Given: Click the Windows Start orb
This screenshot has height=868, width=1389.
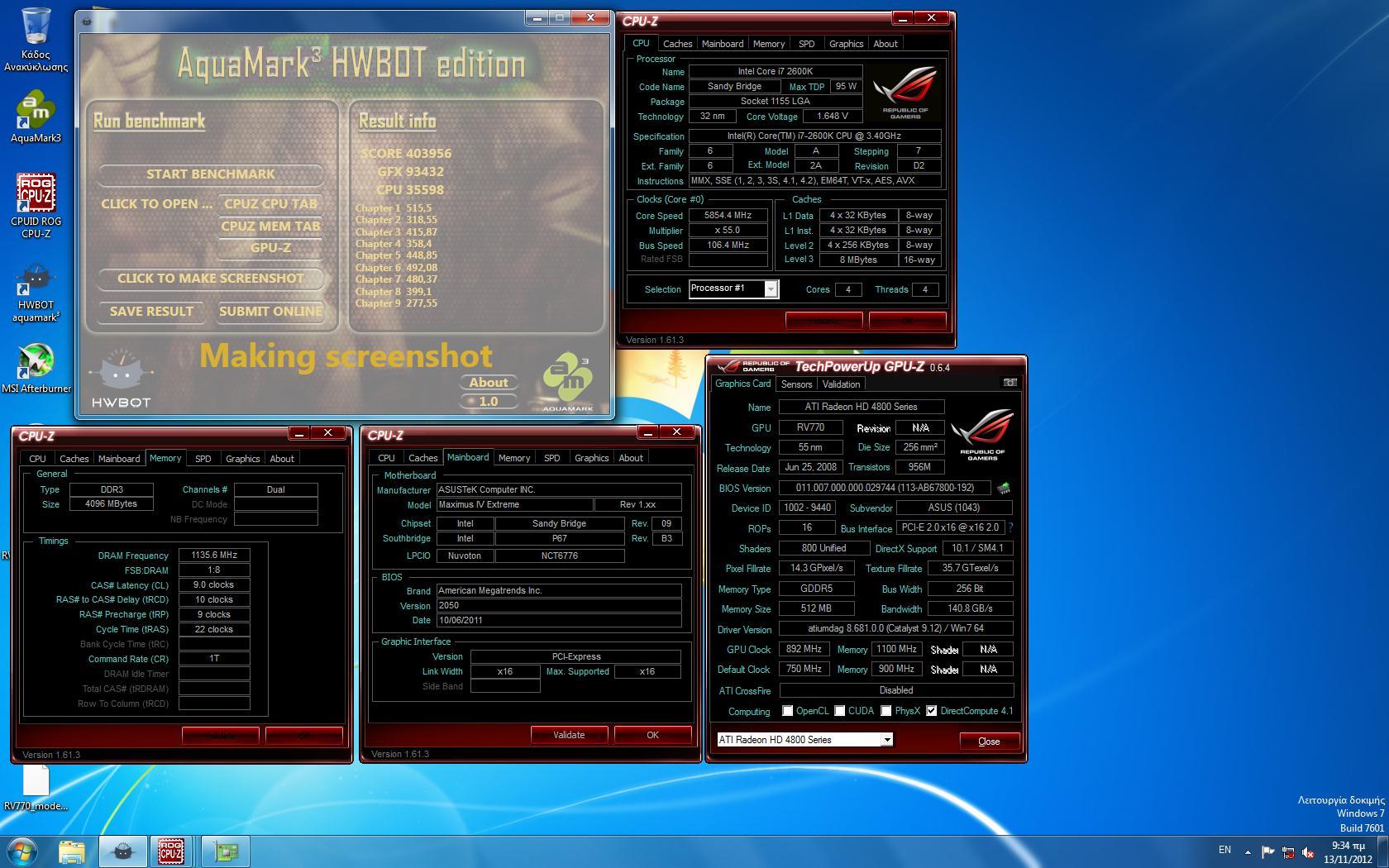Looking at the screenshot, I should click(22, 851).
